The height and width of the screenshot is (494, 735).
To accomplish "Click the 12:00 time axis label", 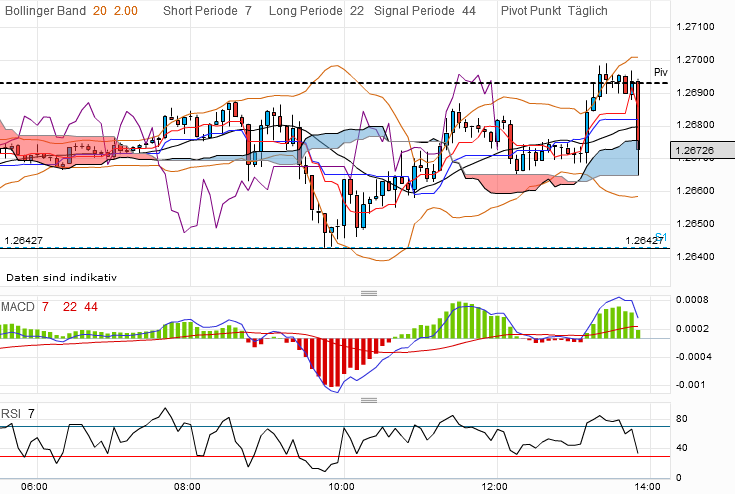I will click(494, 487).
